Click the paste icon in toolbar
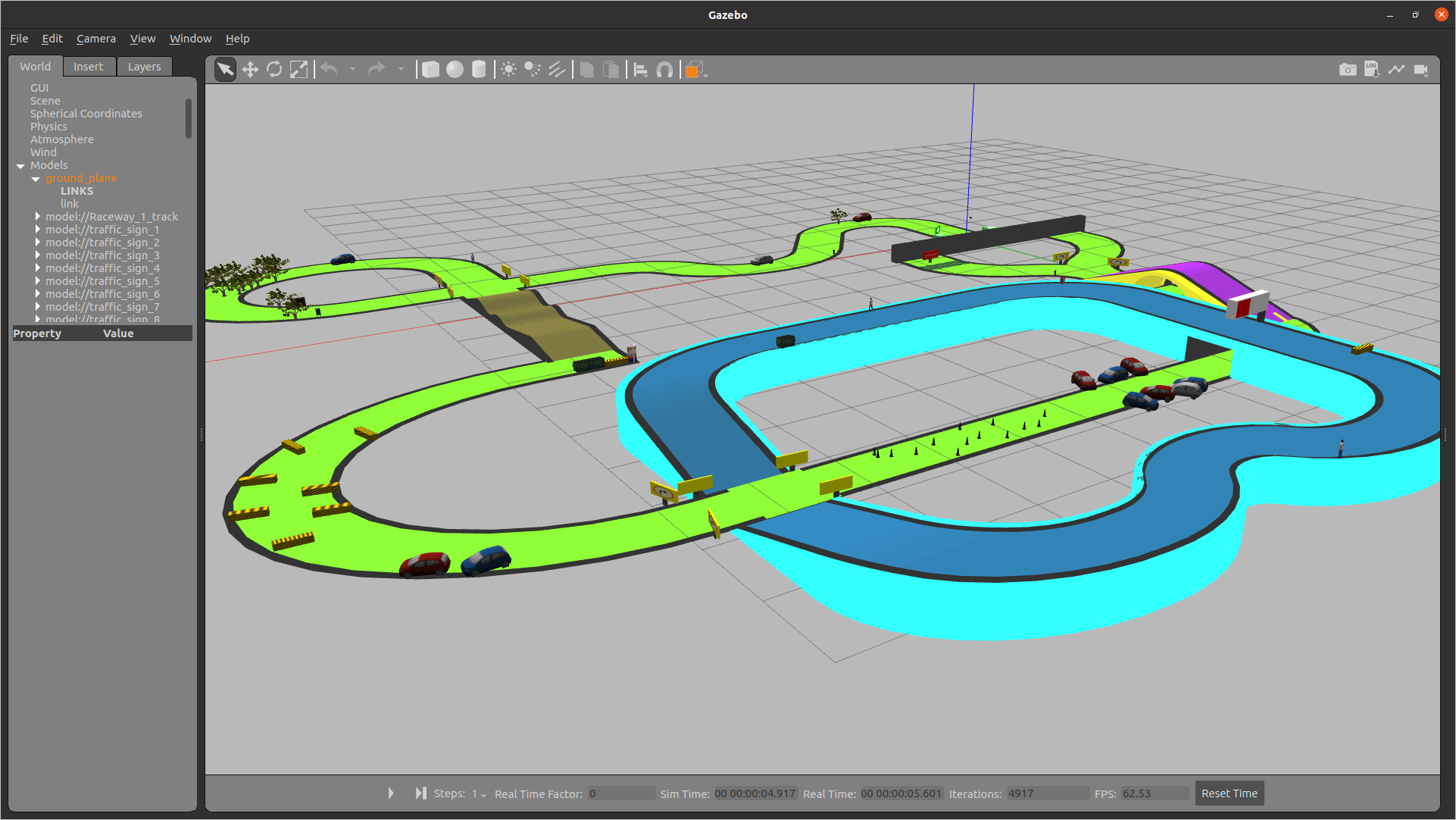 [611, 70]
